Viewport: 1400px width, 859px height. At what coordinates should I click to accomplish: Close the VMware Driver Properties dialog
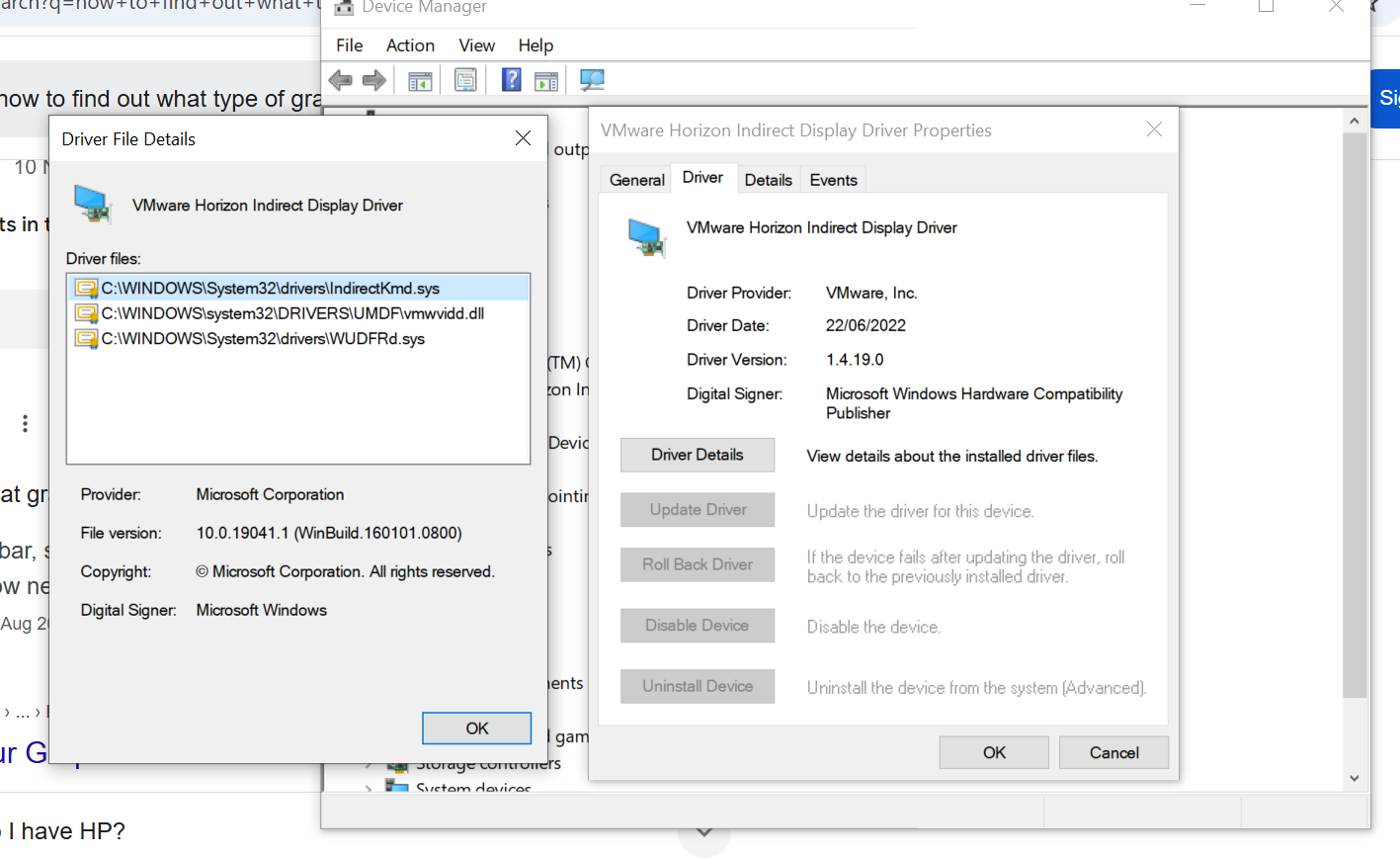[1154, 129]
